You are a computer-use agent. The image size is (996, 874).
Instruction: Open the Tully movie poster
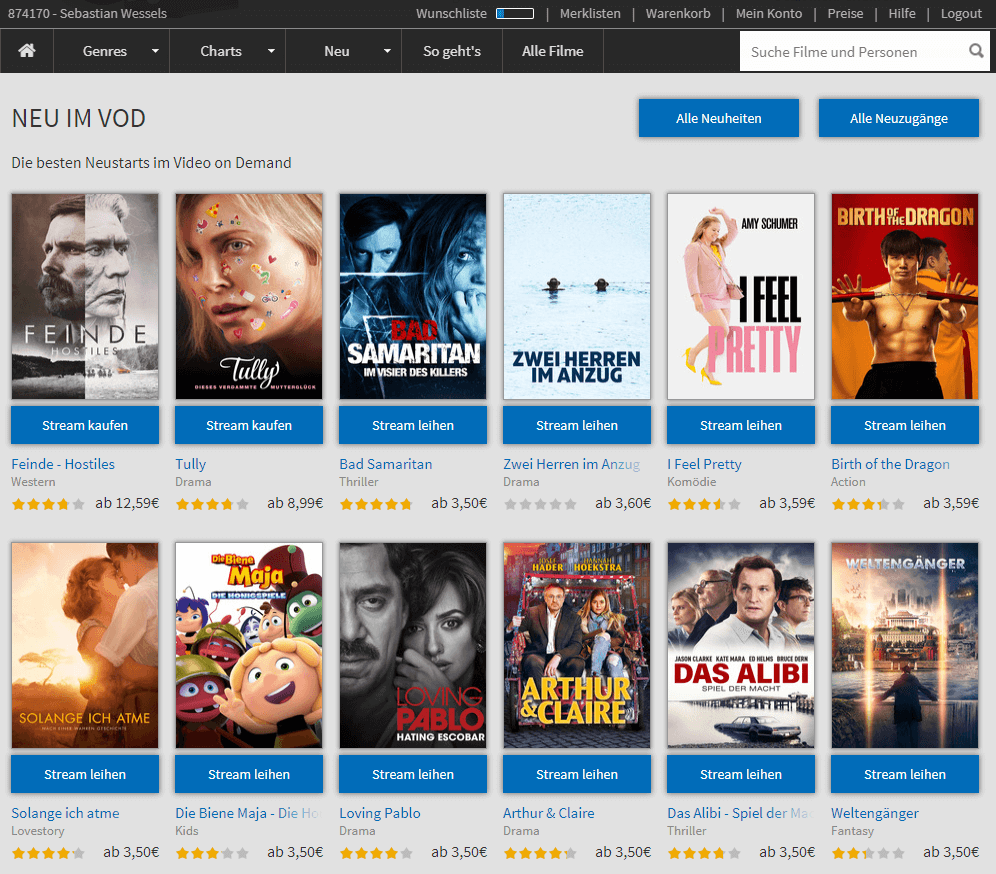coord(249,297)
